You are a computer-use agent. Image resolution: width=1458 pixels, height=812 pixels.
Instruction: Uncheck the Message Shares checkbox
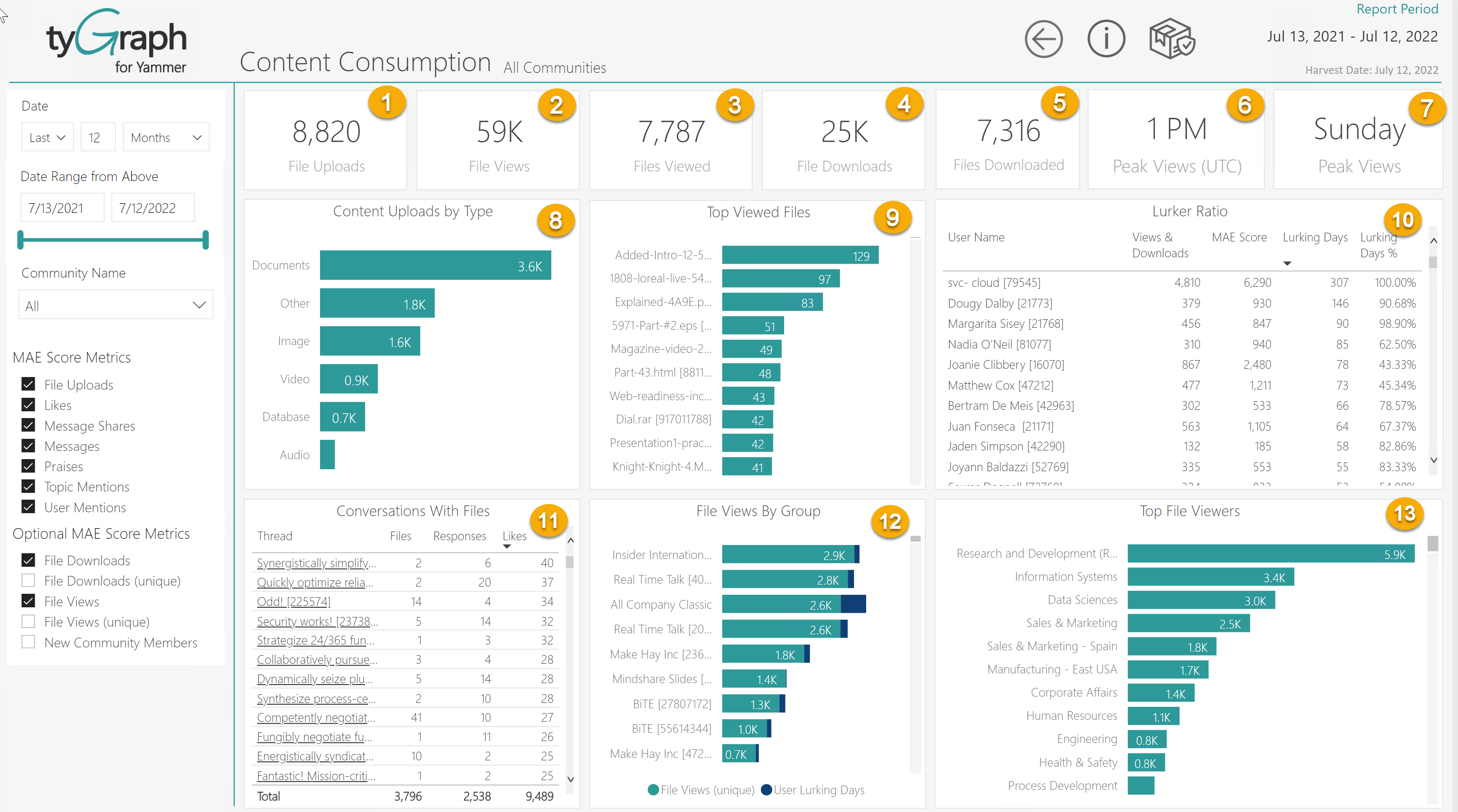coord(28,425)
